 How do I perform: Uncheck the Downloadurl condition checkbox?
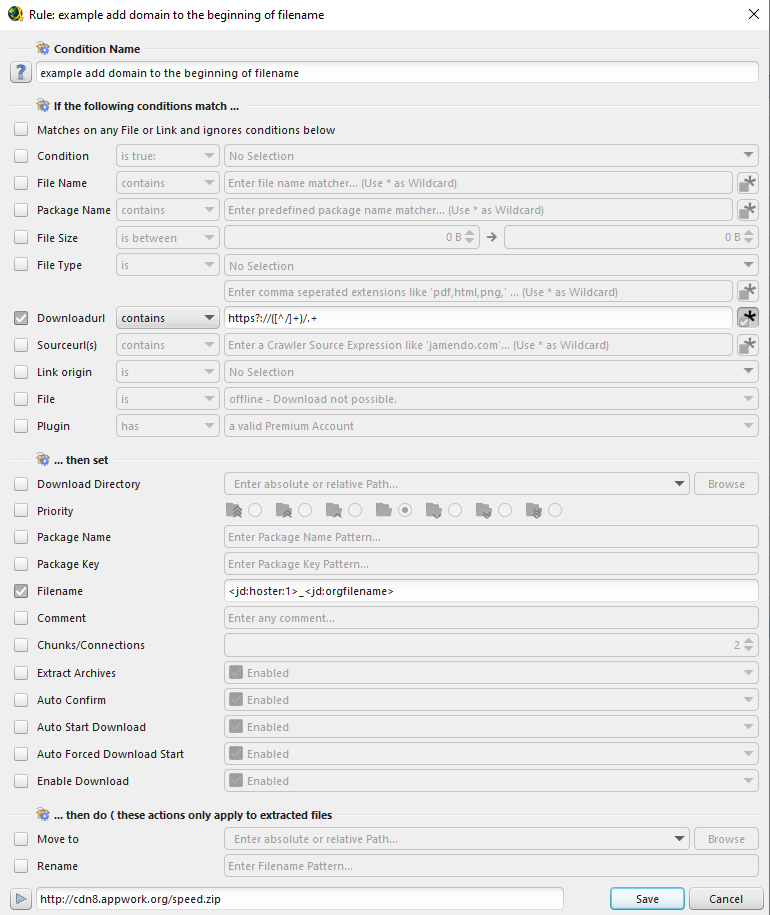click(x=21, y=318)
